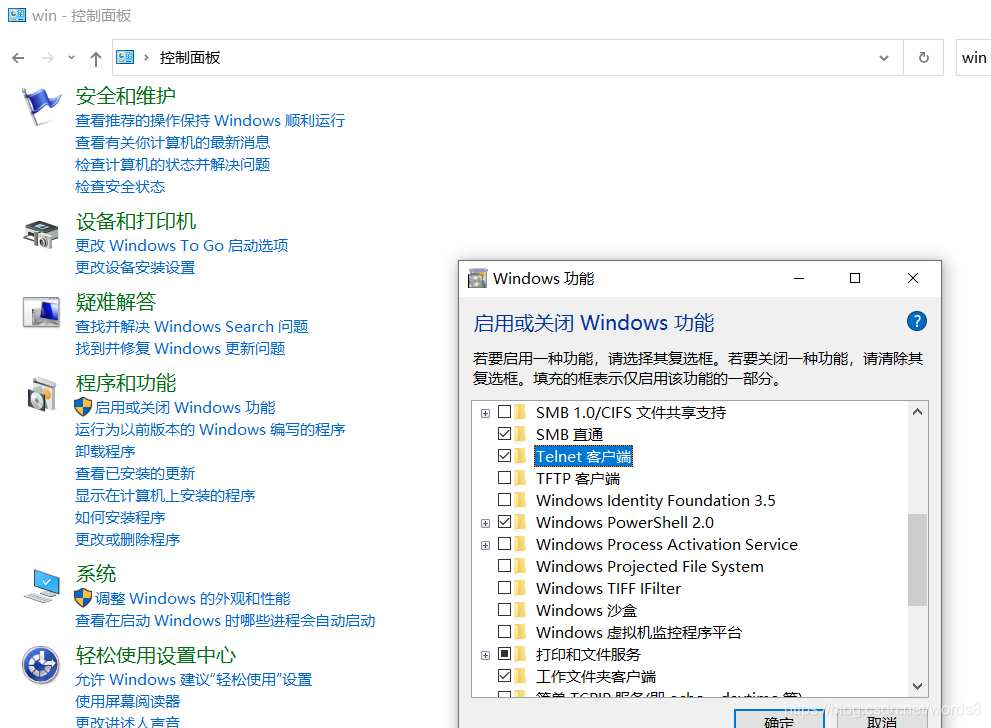Click the Ease of Access Center icon
This screenshot has height=728, width=991.
click(40, 665)
